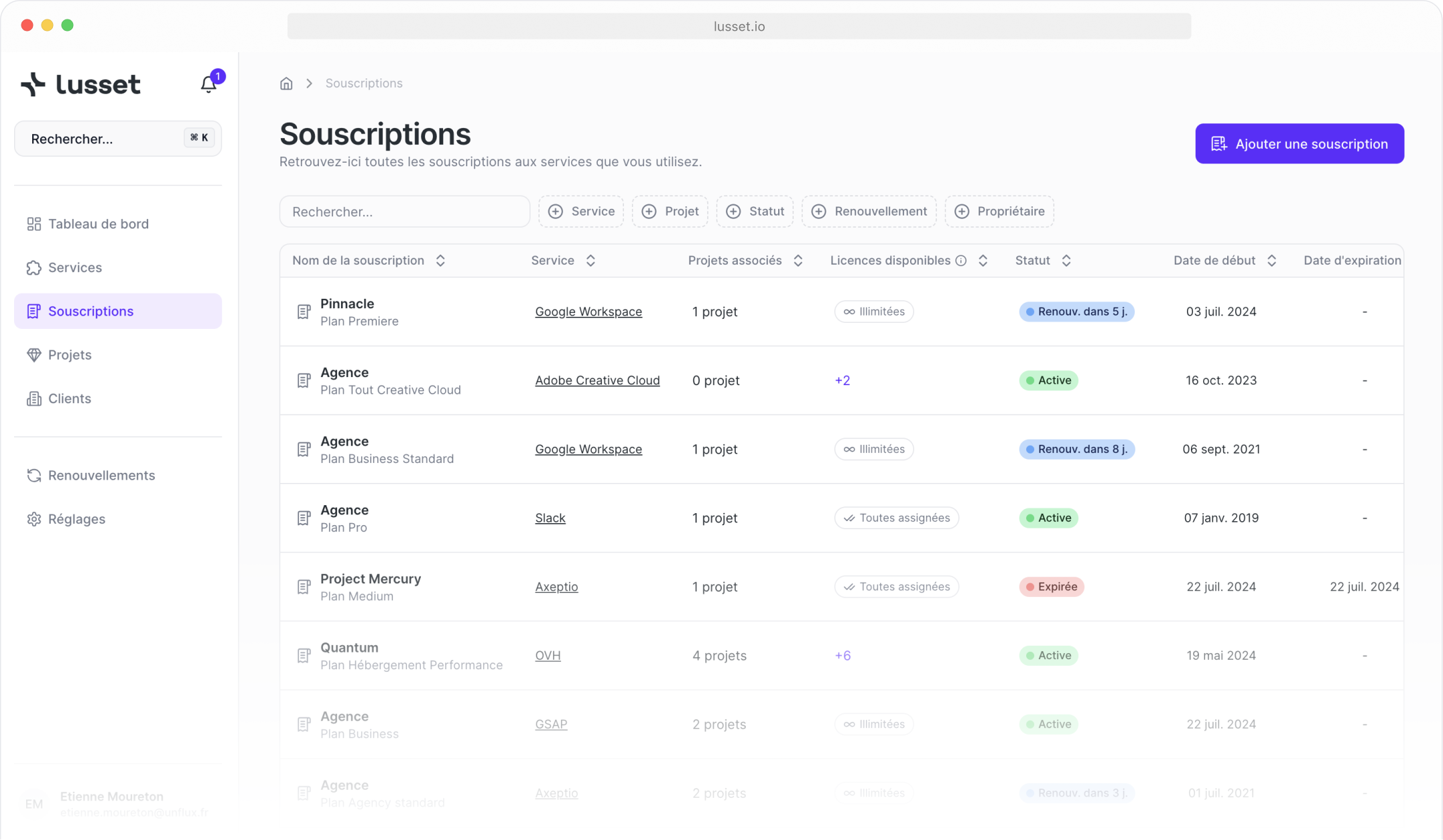
Task: Toggle the sort arrows on the Statut column
Action: [x=1066, y=261]
